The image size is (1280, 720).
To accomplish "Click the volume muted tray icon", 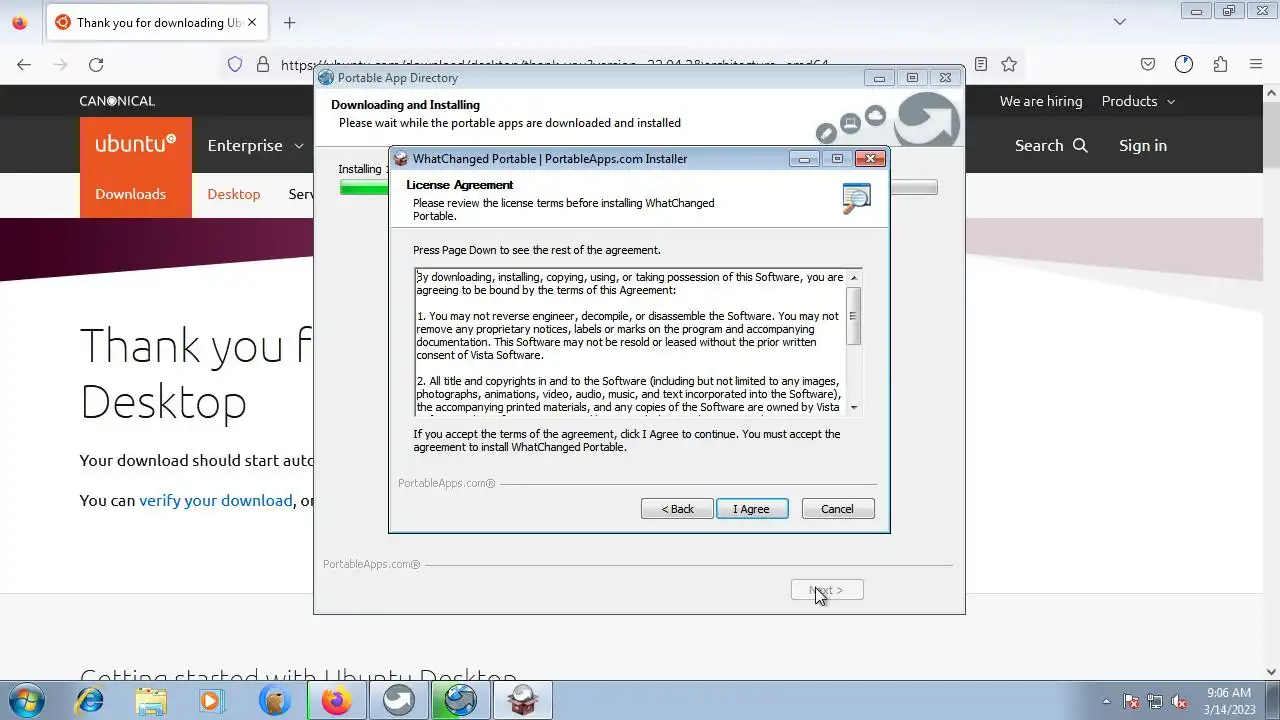I will [1180, 701].
